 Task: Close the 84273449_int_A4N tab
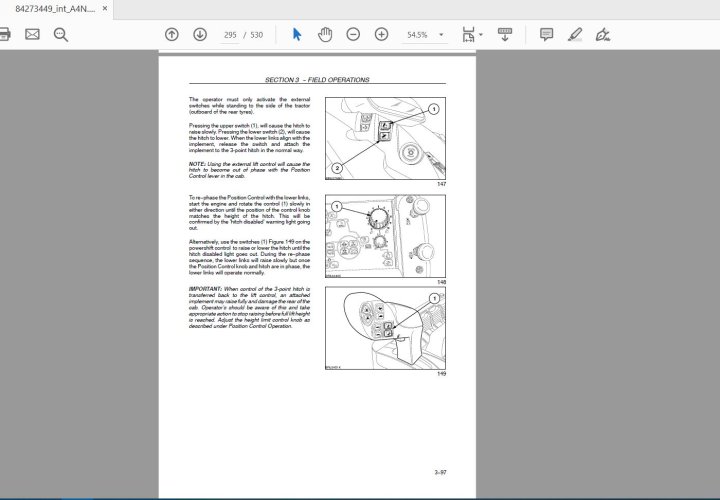[x=105, y=9]
